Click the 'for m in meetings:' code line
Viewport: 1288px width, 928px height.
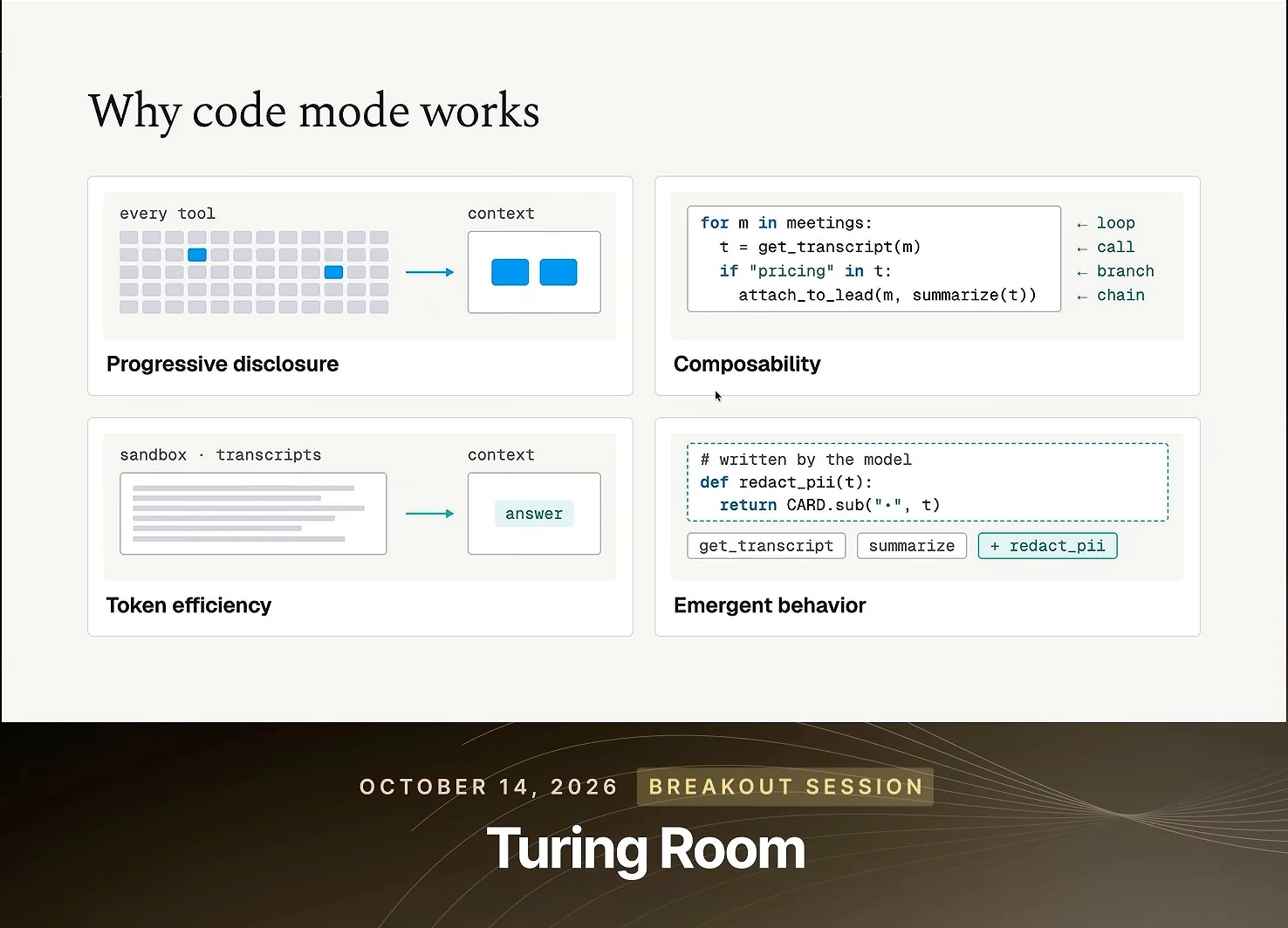786,223
